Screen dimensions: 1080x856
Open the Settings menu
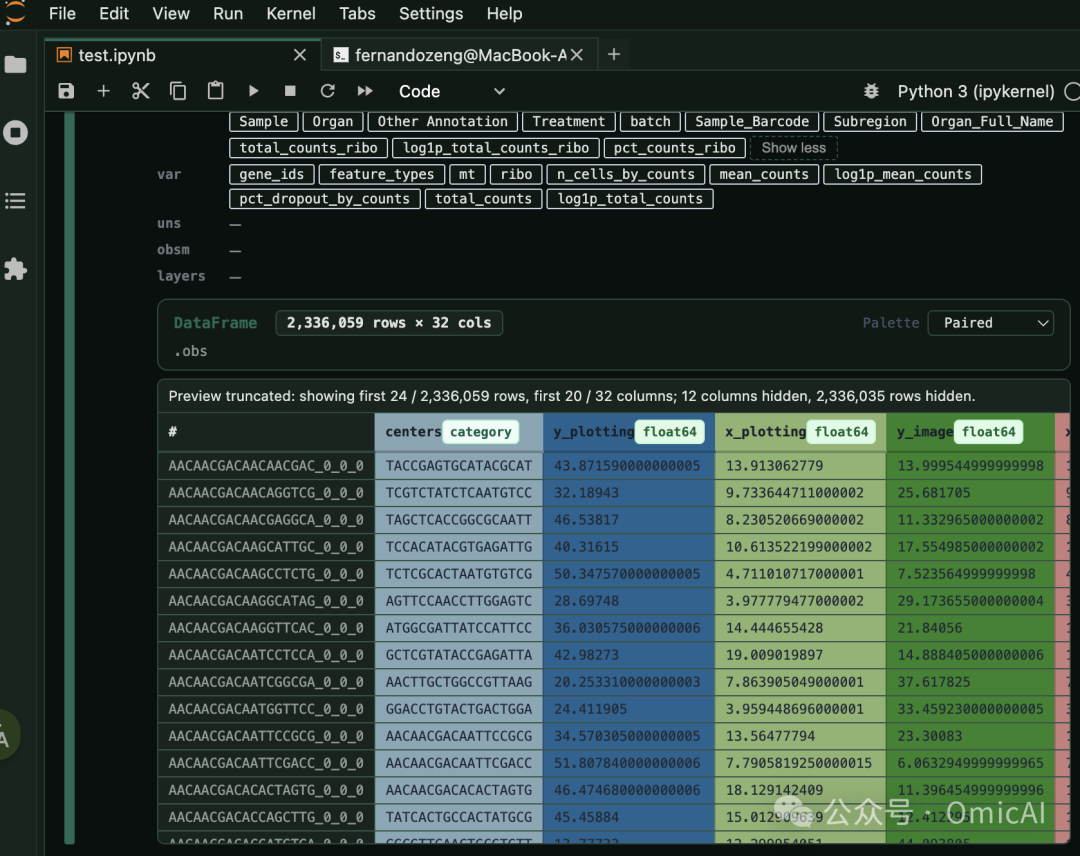(431, 14)
